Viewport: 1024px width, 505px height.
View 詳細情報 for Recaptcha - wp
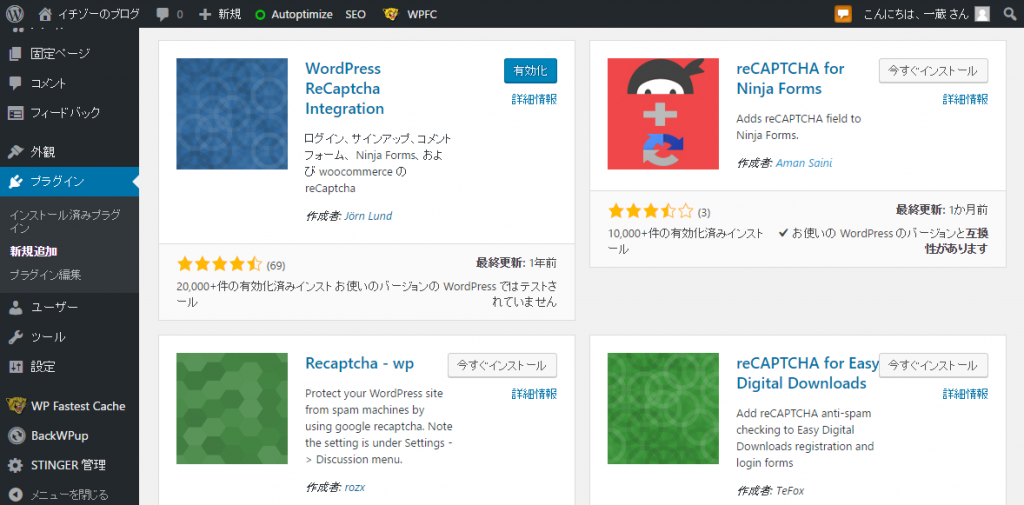pos(534,394)
